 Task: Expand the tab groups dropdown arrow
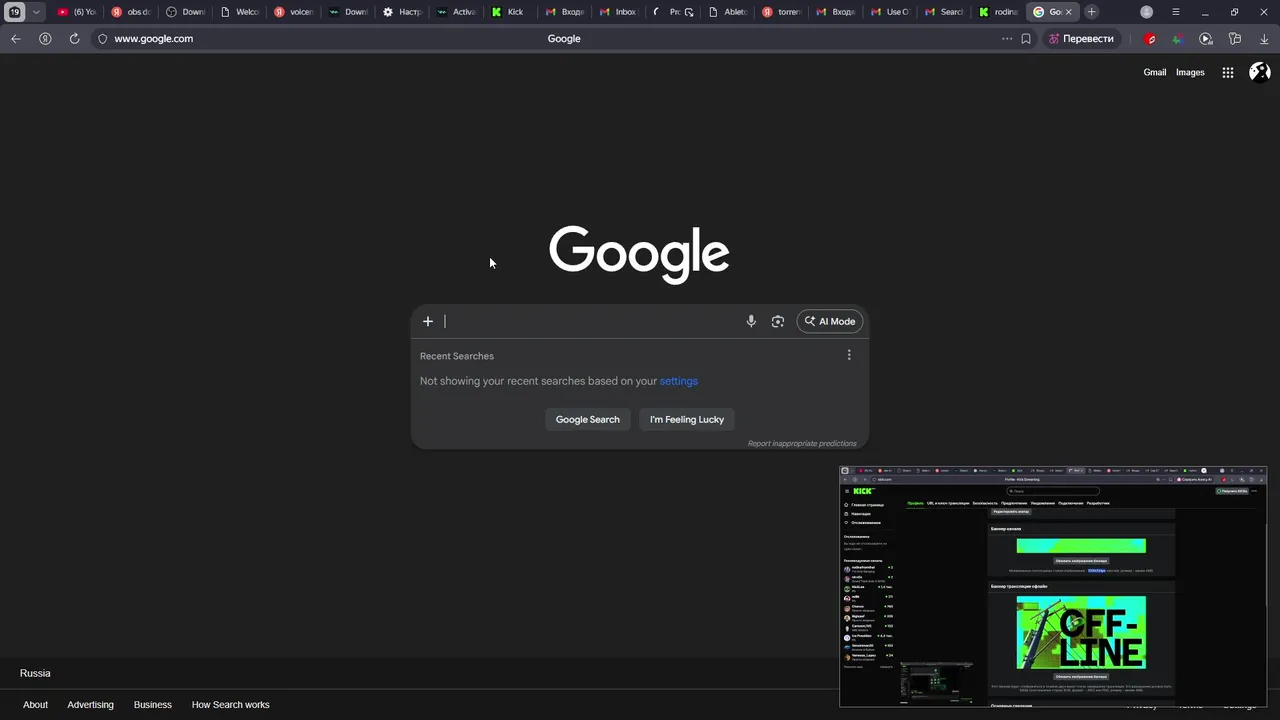coord(36,12)
